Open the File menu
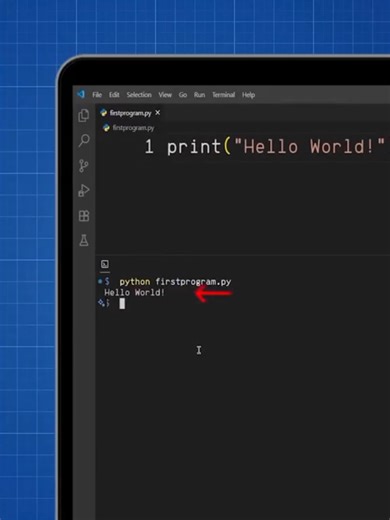This screenshot has height=520, width=390. (x=97, y=95)
